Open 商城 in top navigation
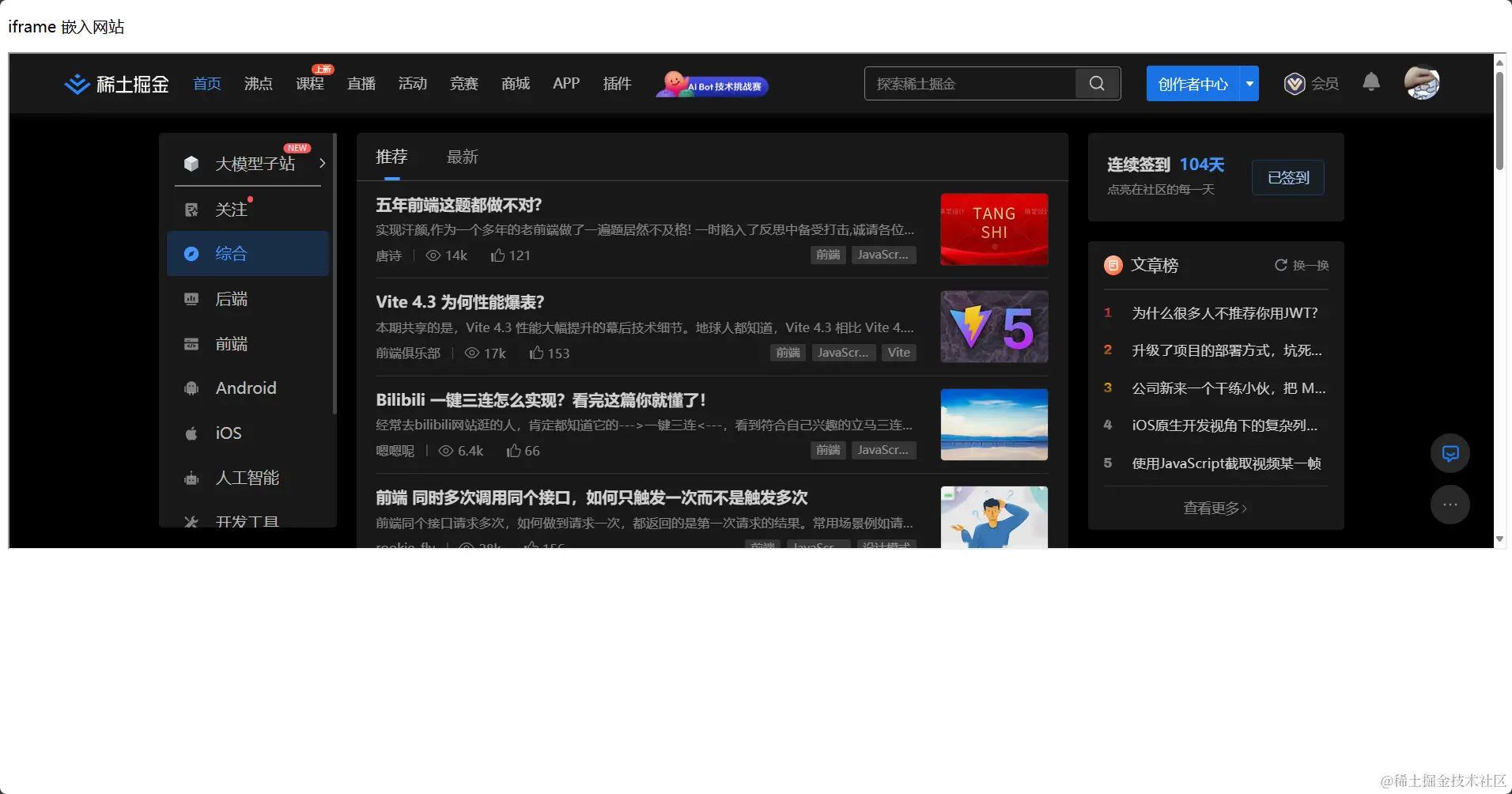1512x794 pixels. [x=516, y=84]
